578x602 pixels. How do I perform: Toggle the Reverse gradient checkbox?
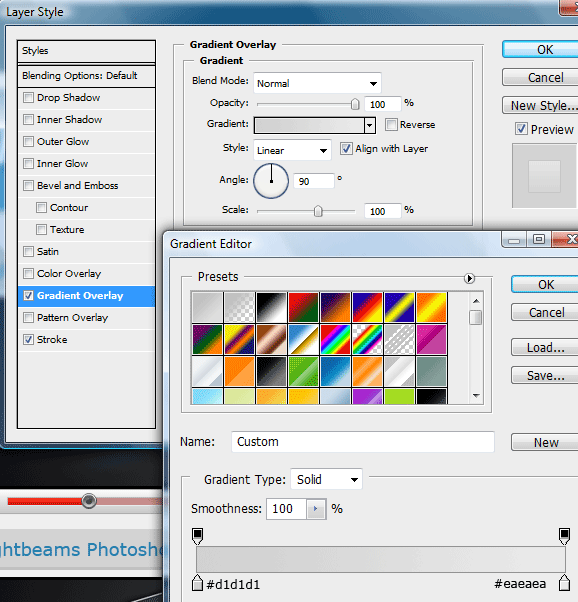[391, 124]
